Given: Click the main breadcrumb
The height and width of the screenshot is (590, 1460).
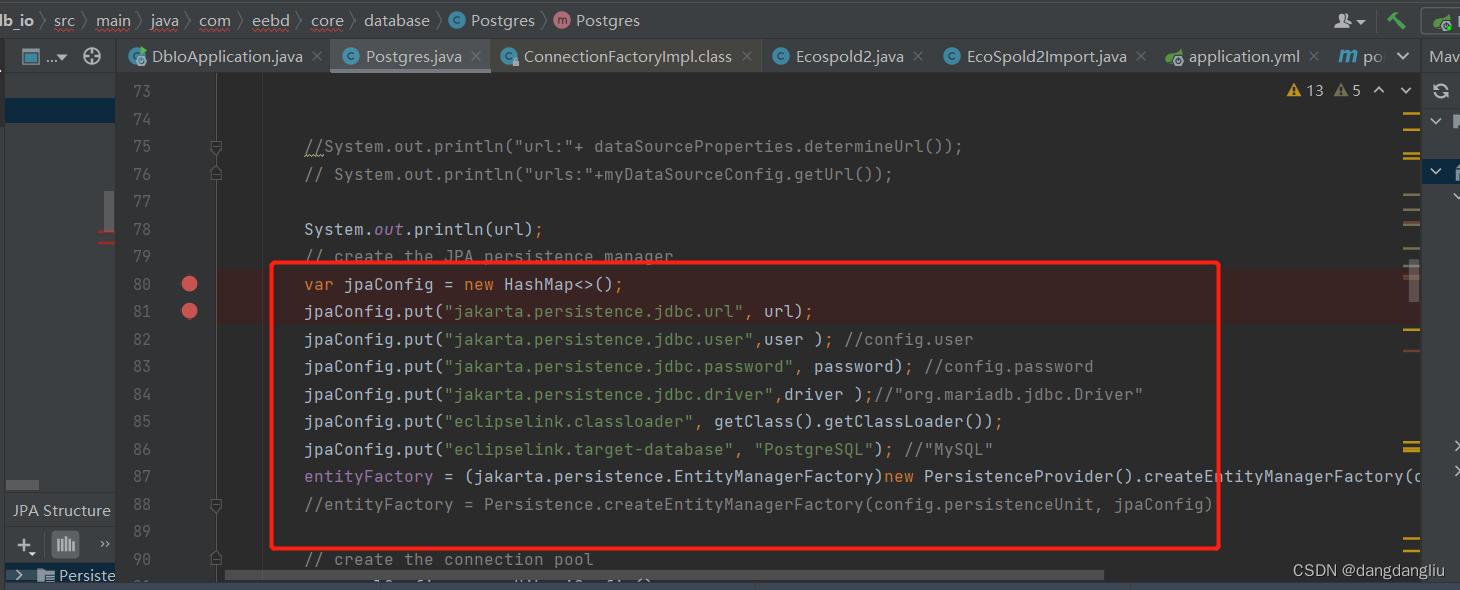Looking at the screenshot, I should 114,20.
